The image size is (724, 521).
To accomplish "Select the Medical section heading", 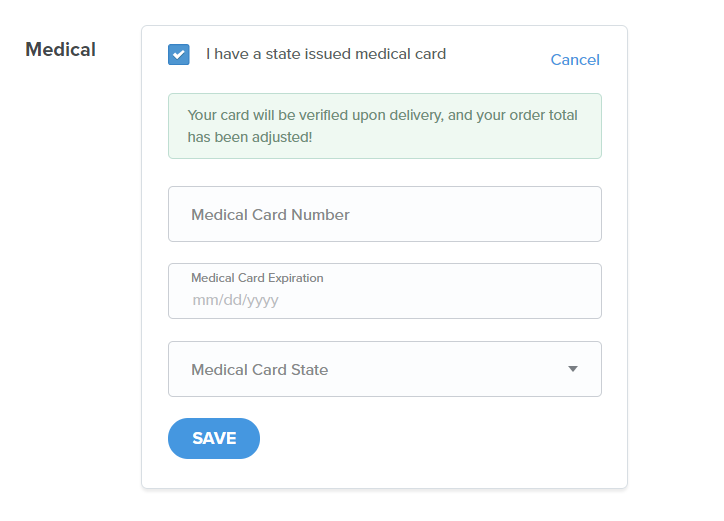I will point(60,49).
